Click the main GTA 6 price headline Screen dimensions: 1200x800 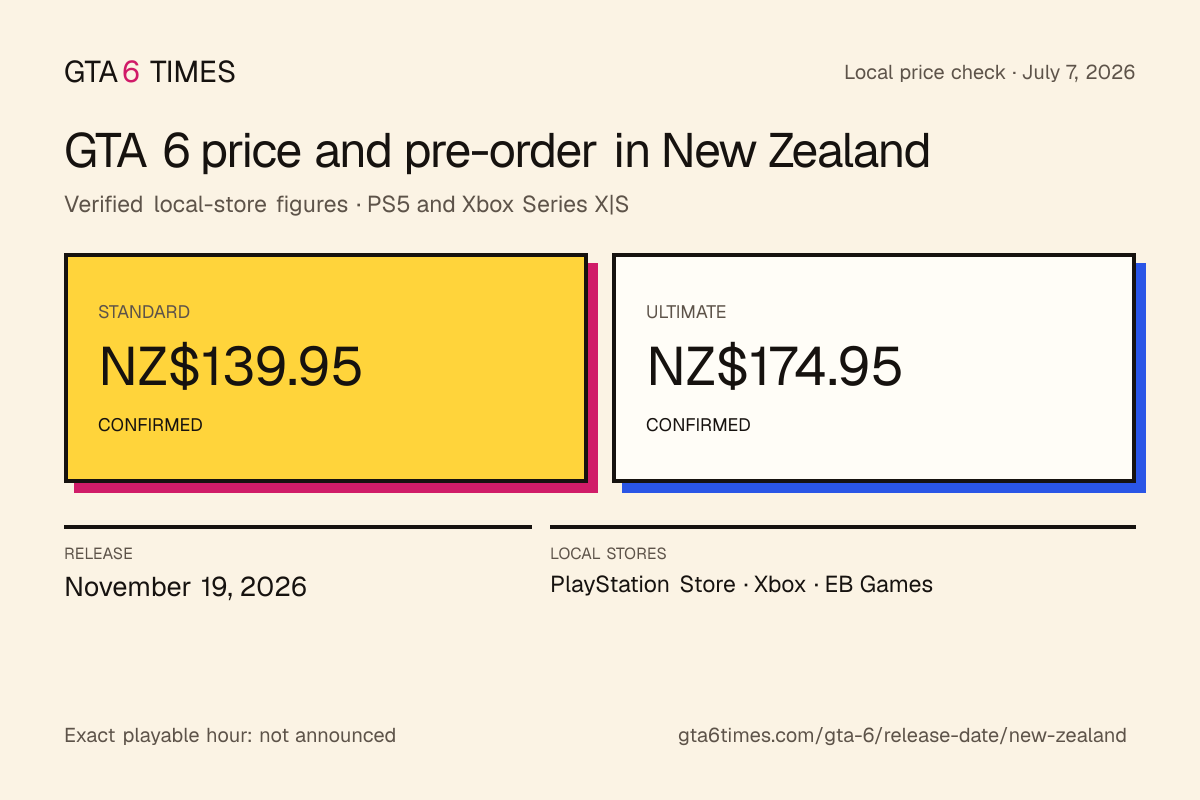click(497, 152)
